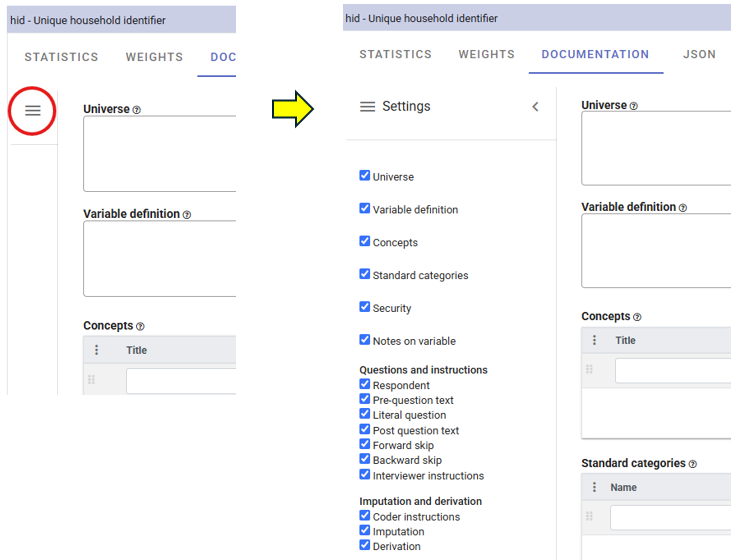Open the three-dot menu in Standard categories table

[595, 488]
